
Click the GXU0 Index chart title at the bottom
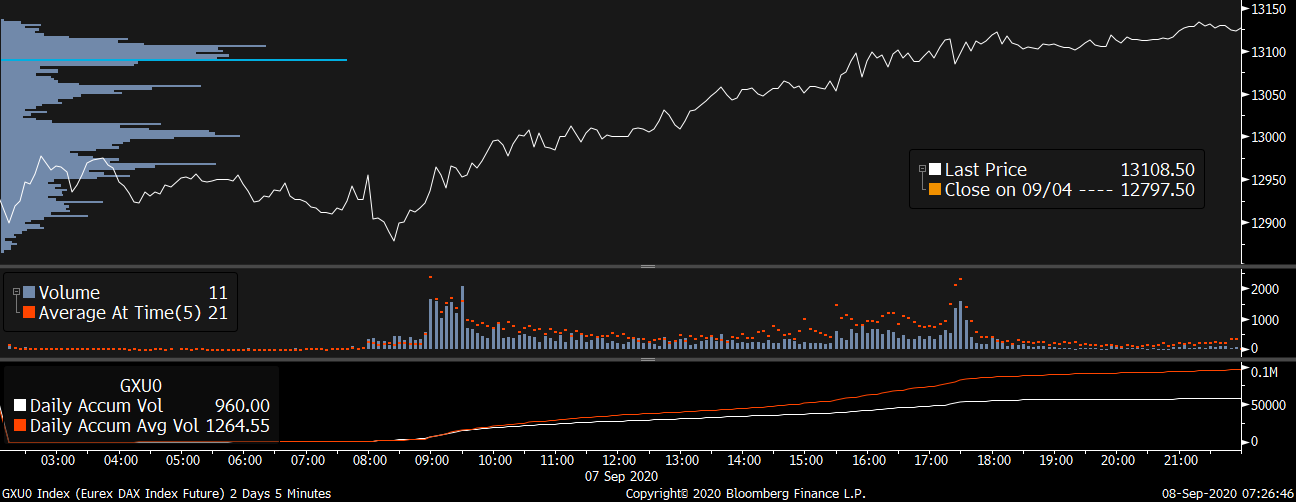tap(166, 494)
